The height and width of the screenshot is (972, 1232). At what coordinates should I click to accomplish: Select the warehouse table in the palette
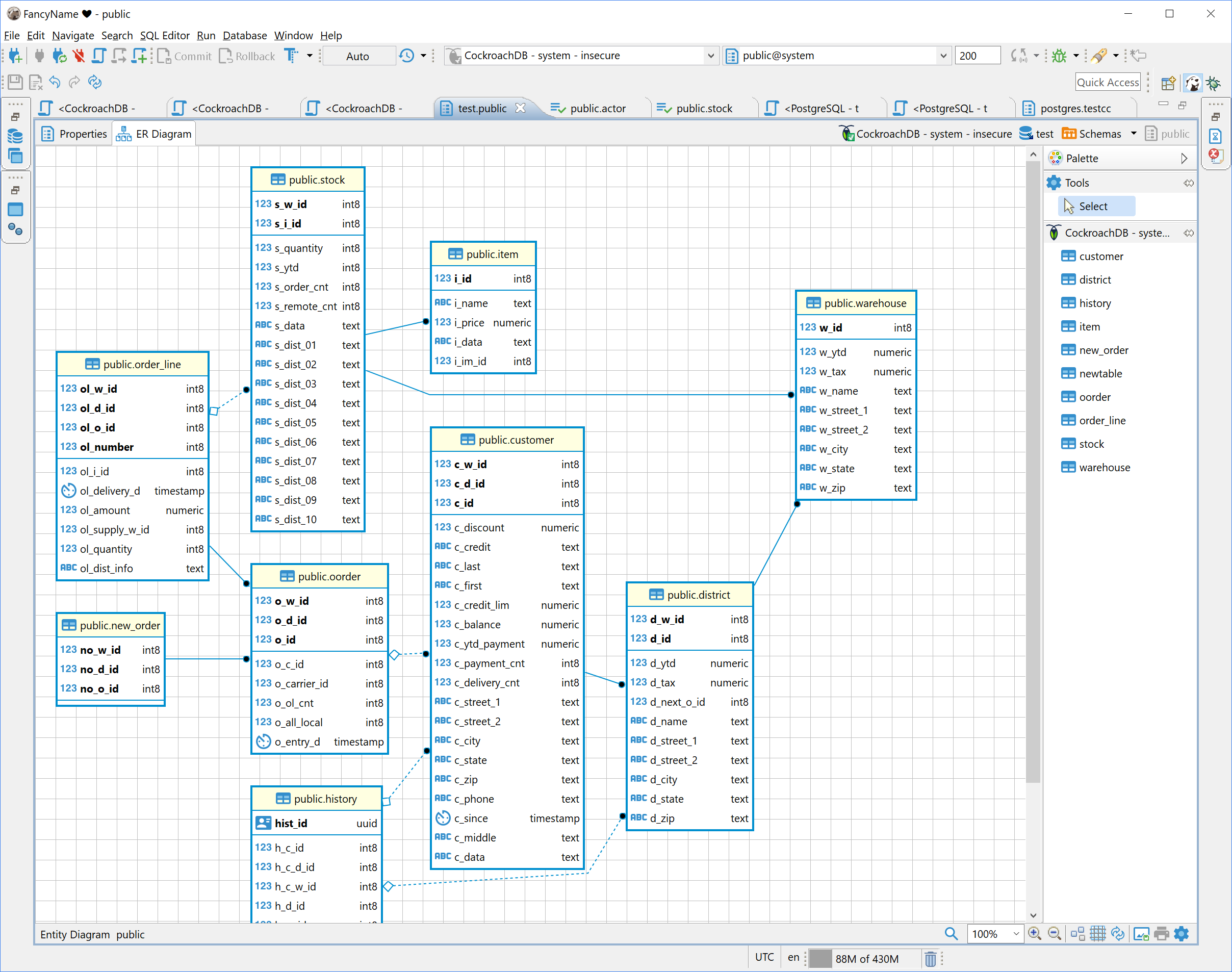click(x=1103, y=467)
